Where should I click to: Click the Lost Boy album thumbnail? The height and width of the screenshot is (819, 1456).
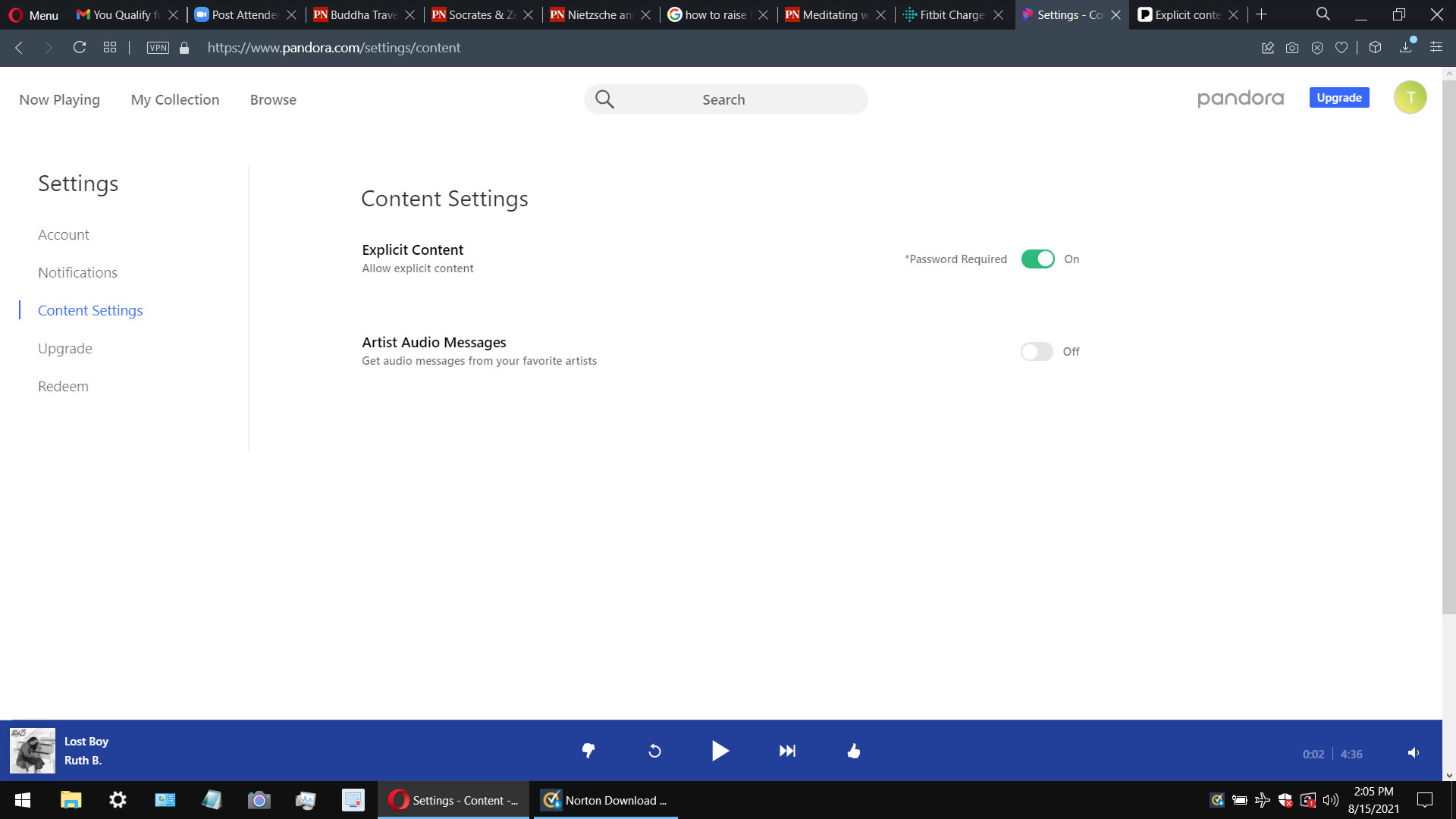(33, 751)
